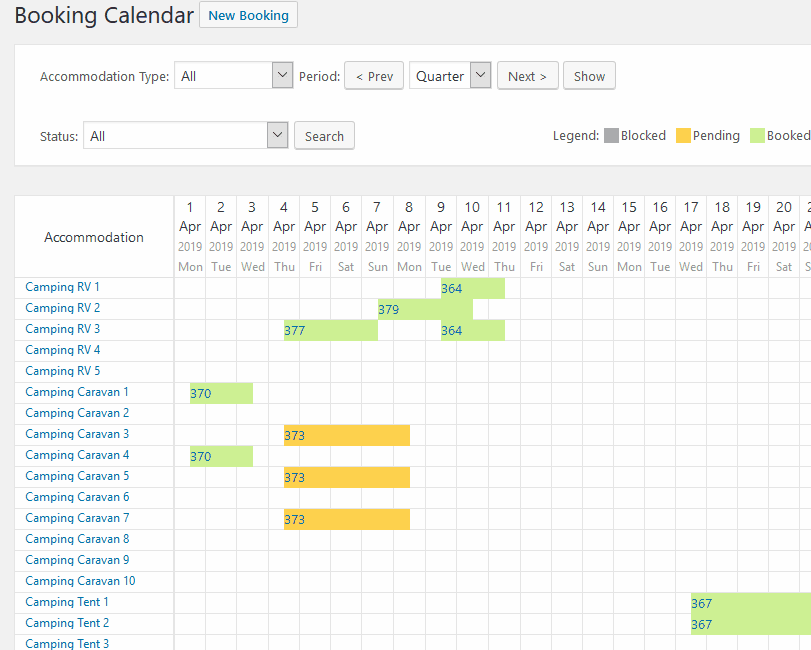This screenshot has height=650, width=811.
Task: Go to previous quarter with Prev button
Action: pyautogui.click(x=373, y=75)
